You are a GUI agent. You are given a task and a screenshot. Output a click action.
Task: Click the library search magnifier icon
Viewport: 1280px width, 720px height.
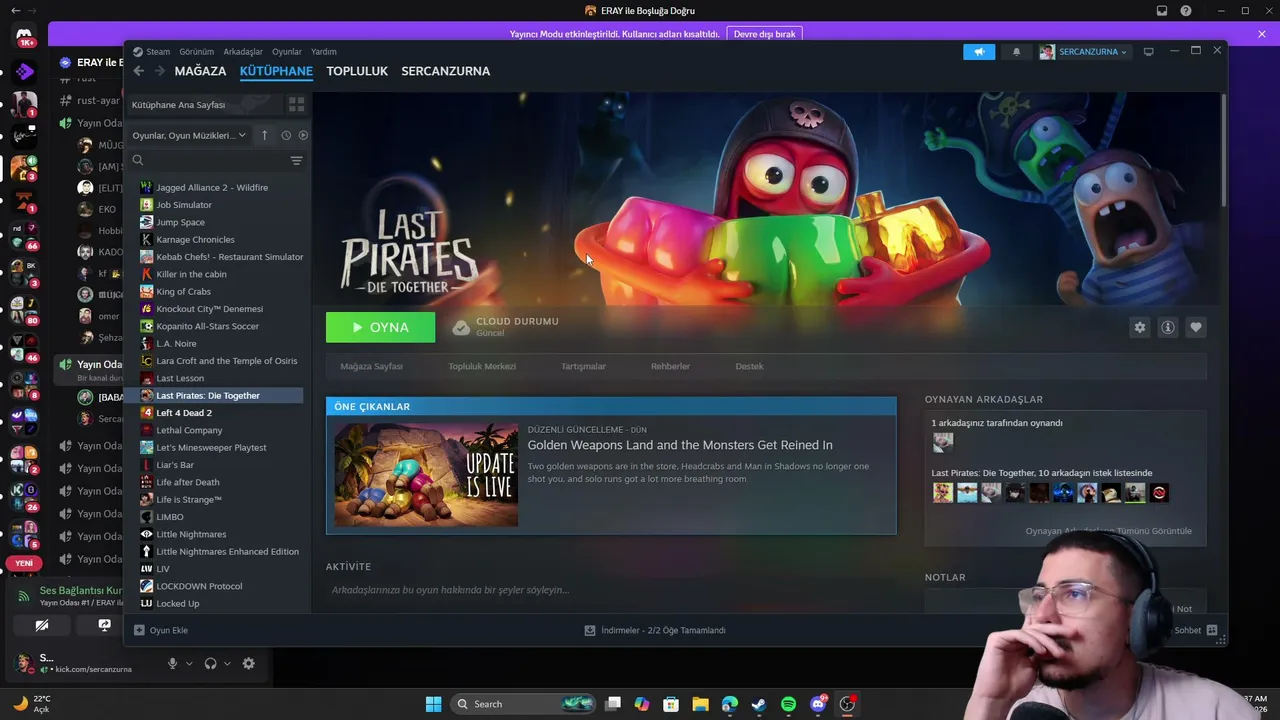click(138, 160)
